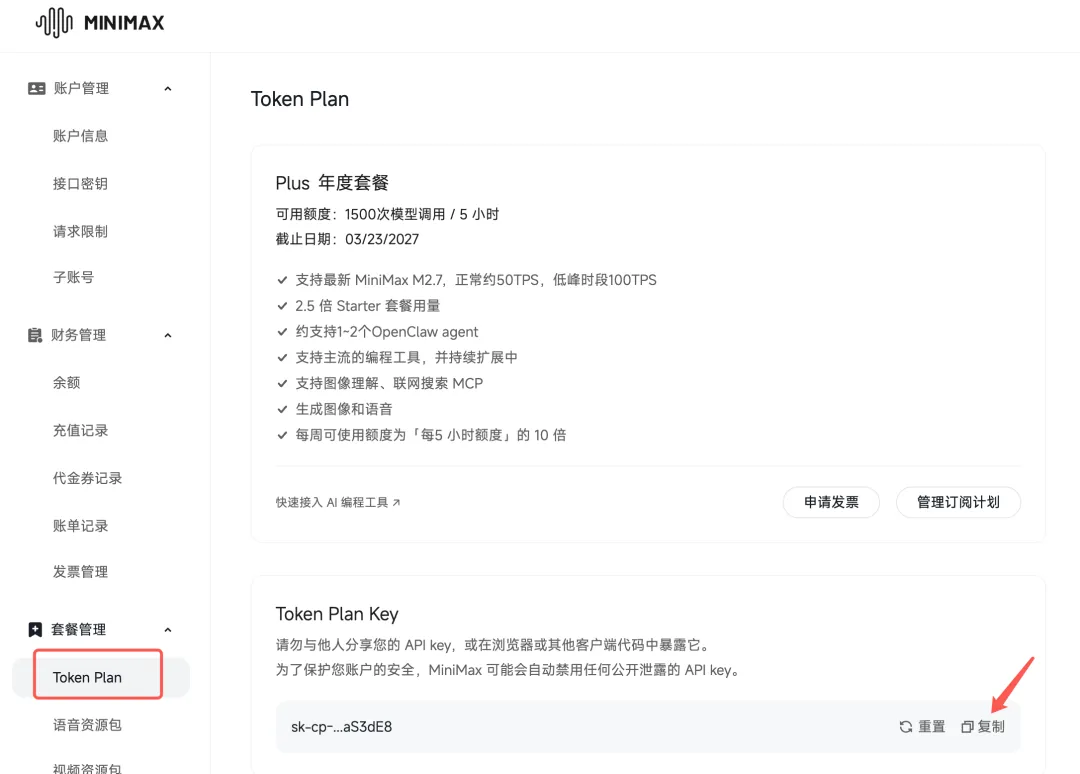
Task: Click the 申请发票 button
Action: [x=831, y=502]
